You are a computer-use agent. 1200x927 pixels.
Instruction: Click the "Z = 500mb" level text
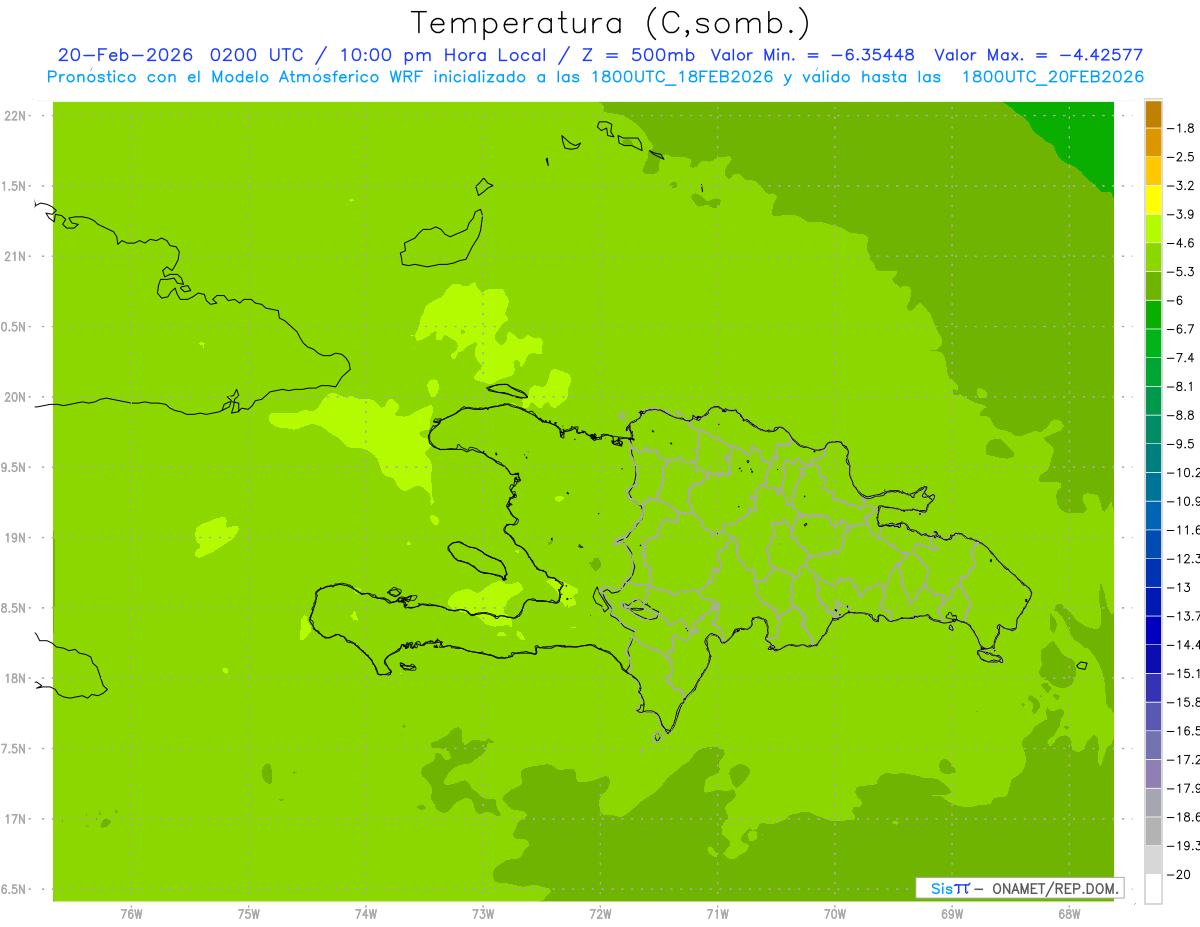point(639,55)
